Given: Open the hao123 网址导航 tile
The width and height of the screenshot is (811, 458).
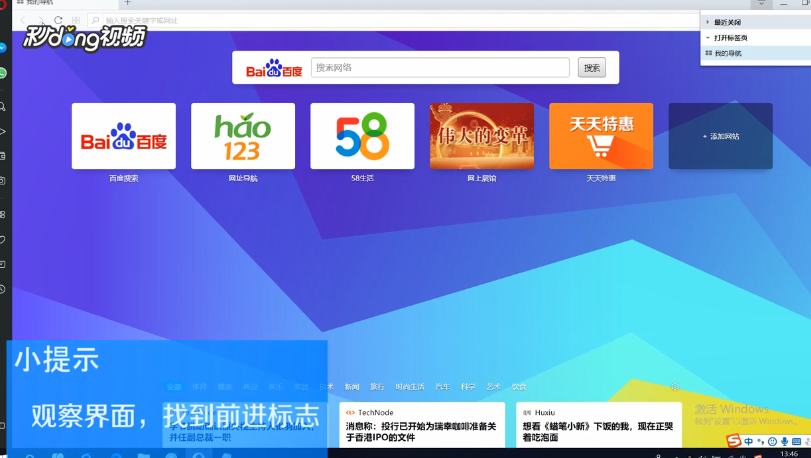Looking at the screenshot, I should coord(243,136).
